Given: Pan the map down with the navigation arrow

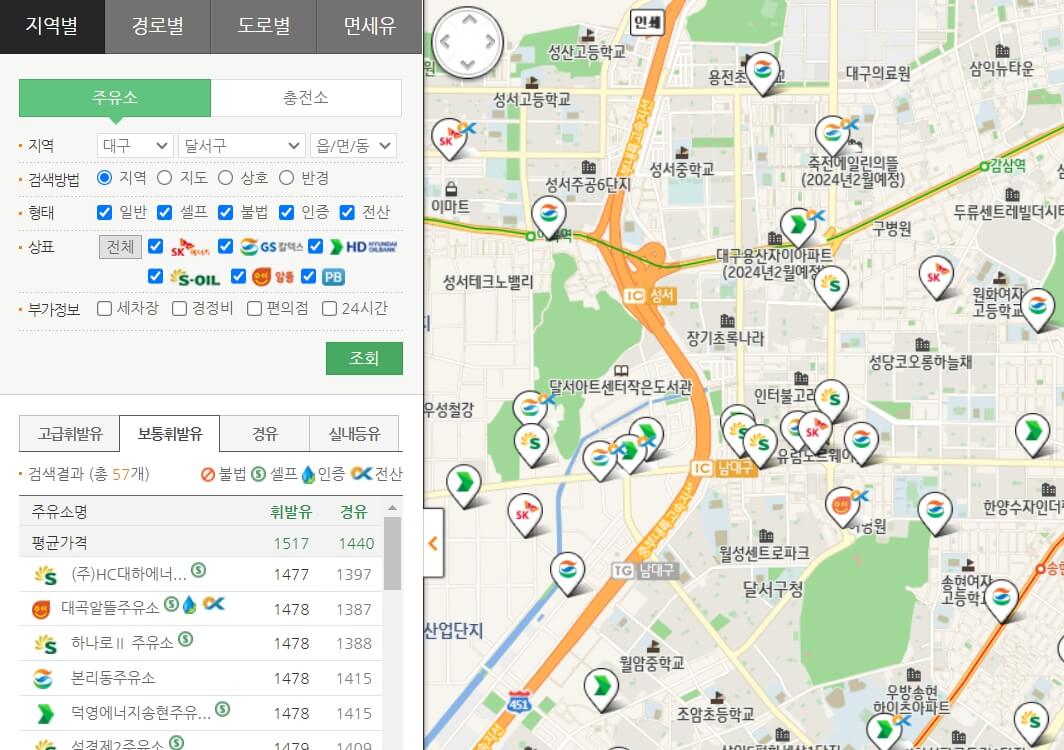Looking at the screenshot, I should [468, 64].
